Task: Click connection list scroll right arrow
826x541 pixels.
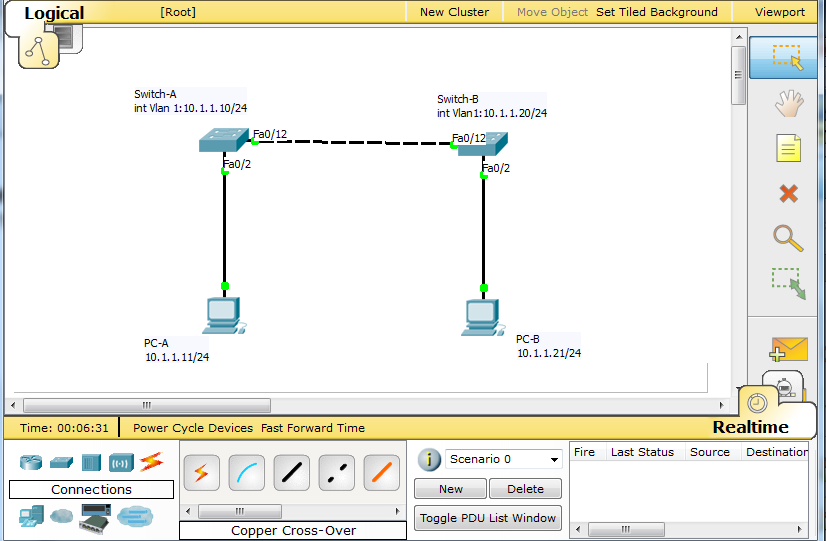Action: coord(398,511)
